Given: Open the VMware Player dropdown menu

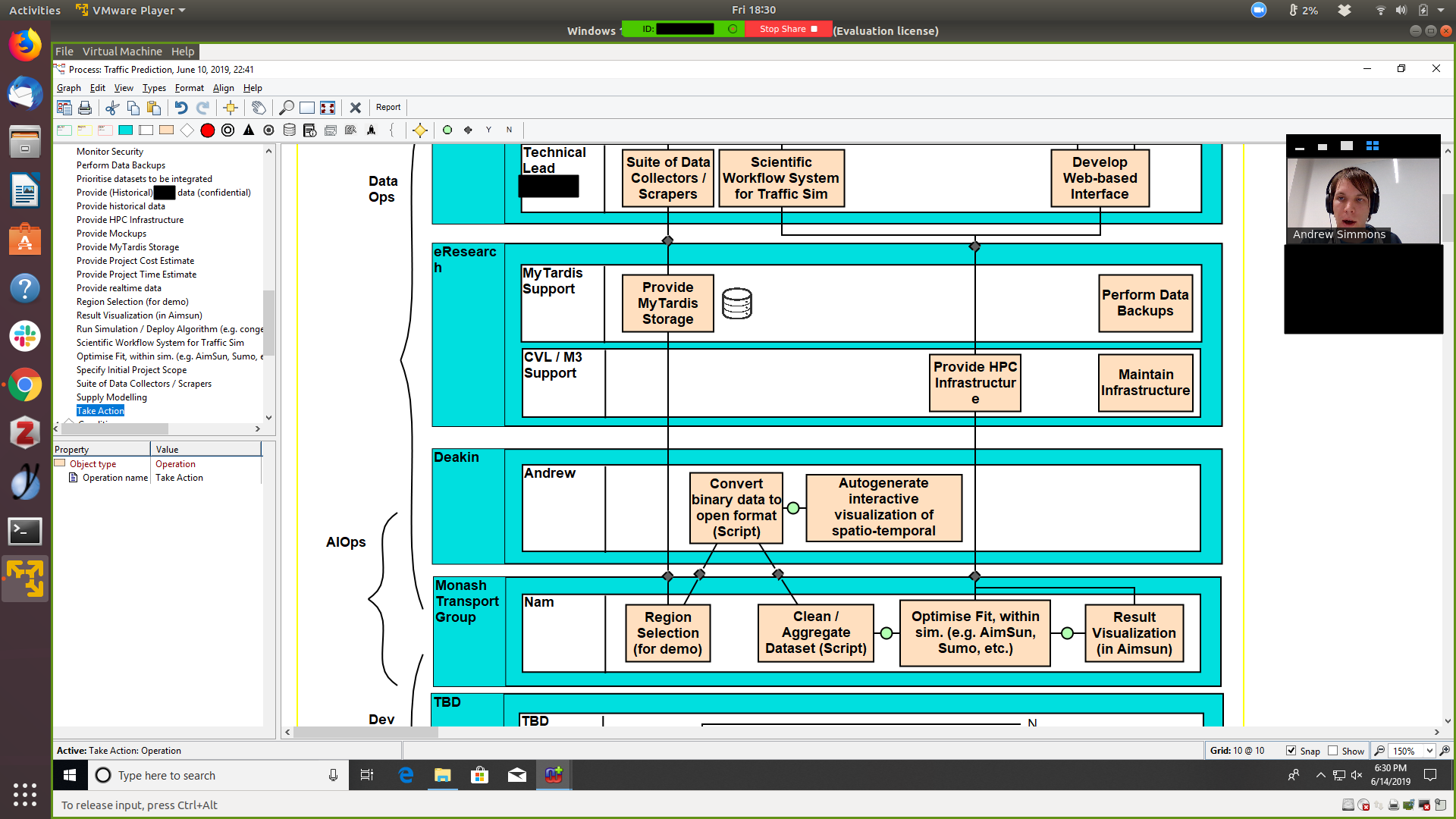Looking at the screenshot, I should pyautogui.click(x=130, y=11).
